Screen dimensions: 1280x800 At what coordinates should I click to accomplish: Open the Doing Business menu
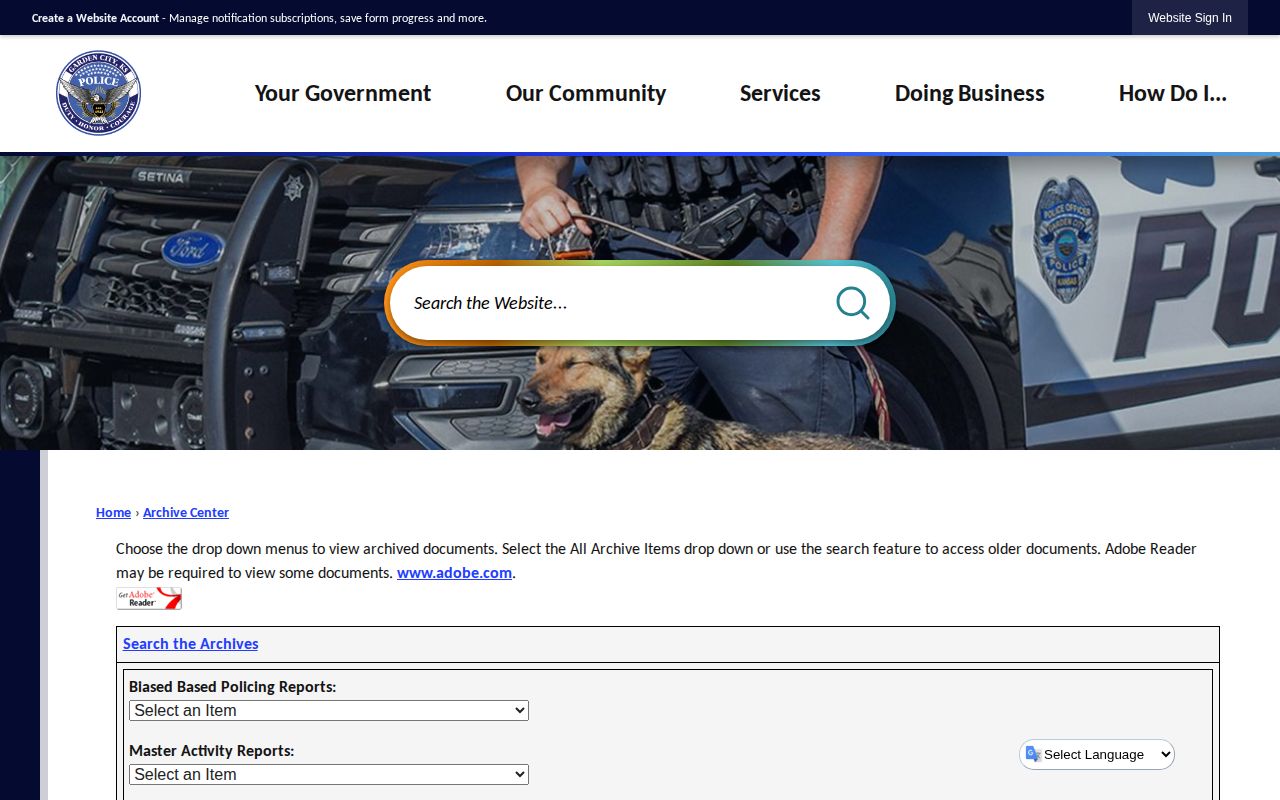[x=970, y=93]
